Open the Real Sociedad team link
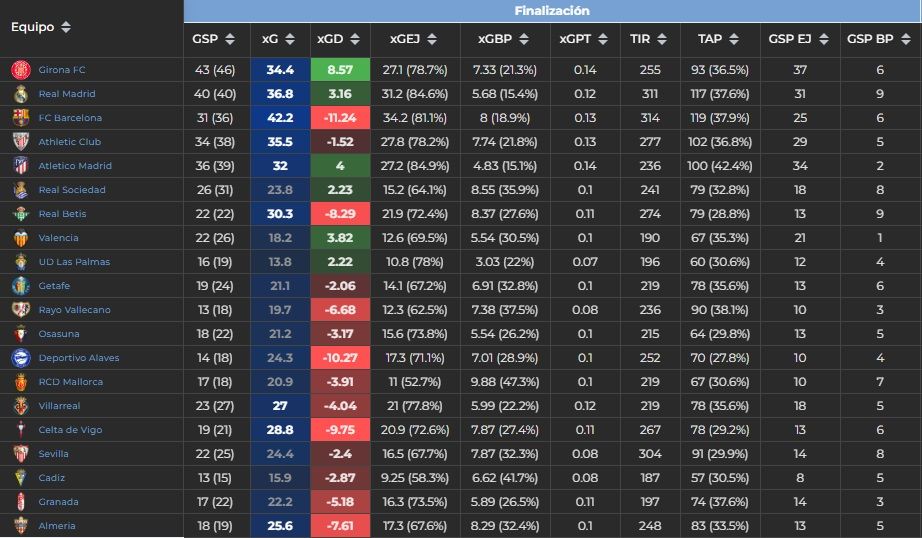This screenshot has height=538, width=922. pos(71,190)
